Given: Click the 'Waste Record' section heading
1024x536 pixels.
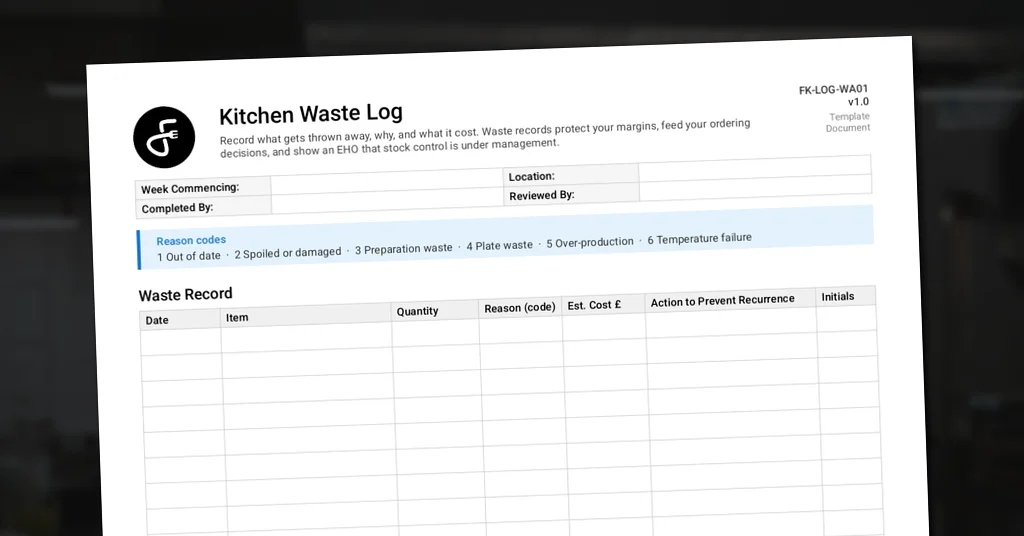Looking at the screenshot, I should tap(185, 294).
